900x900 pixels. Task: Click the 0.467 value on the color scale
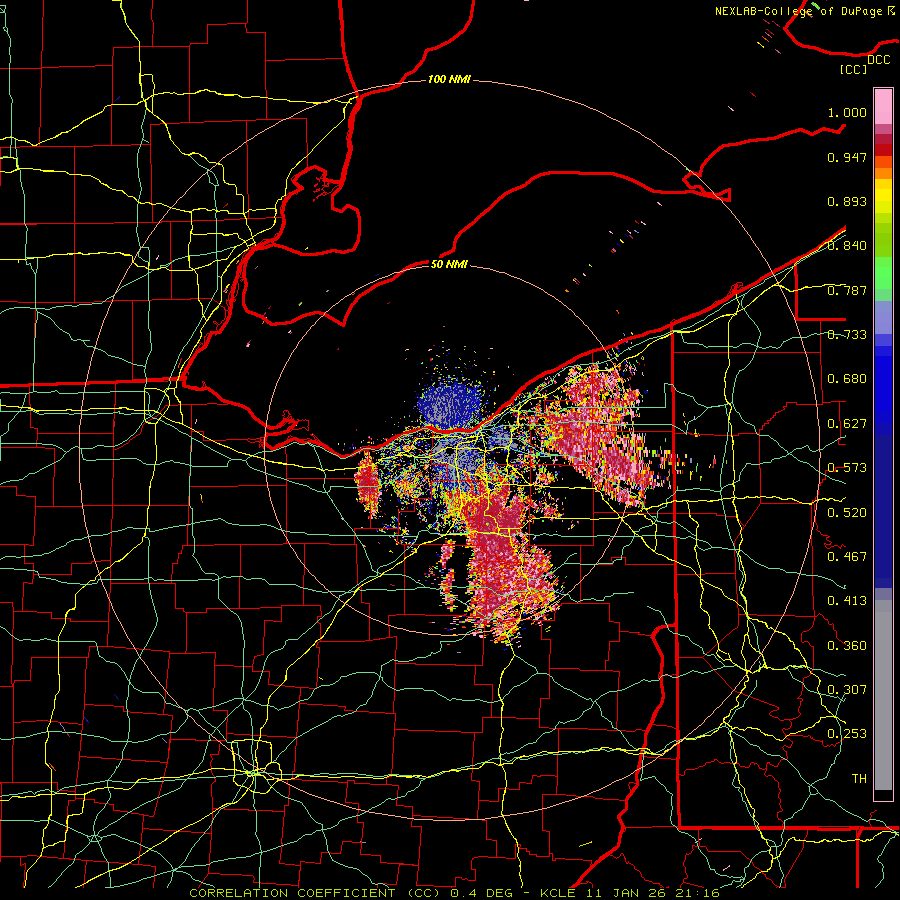847,556
